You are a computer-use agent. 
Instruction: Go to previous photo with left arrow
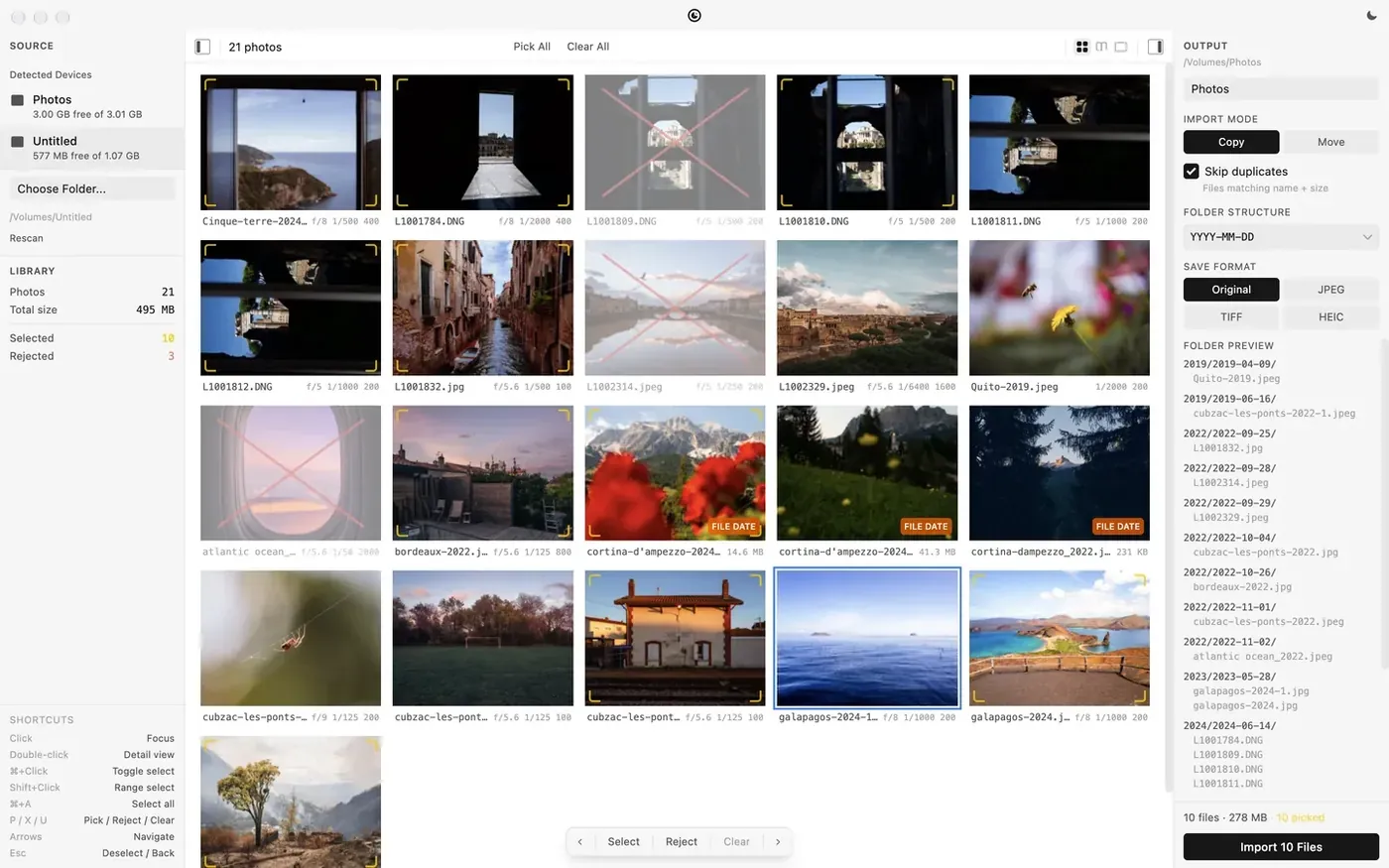[580, 842]
